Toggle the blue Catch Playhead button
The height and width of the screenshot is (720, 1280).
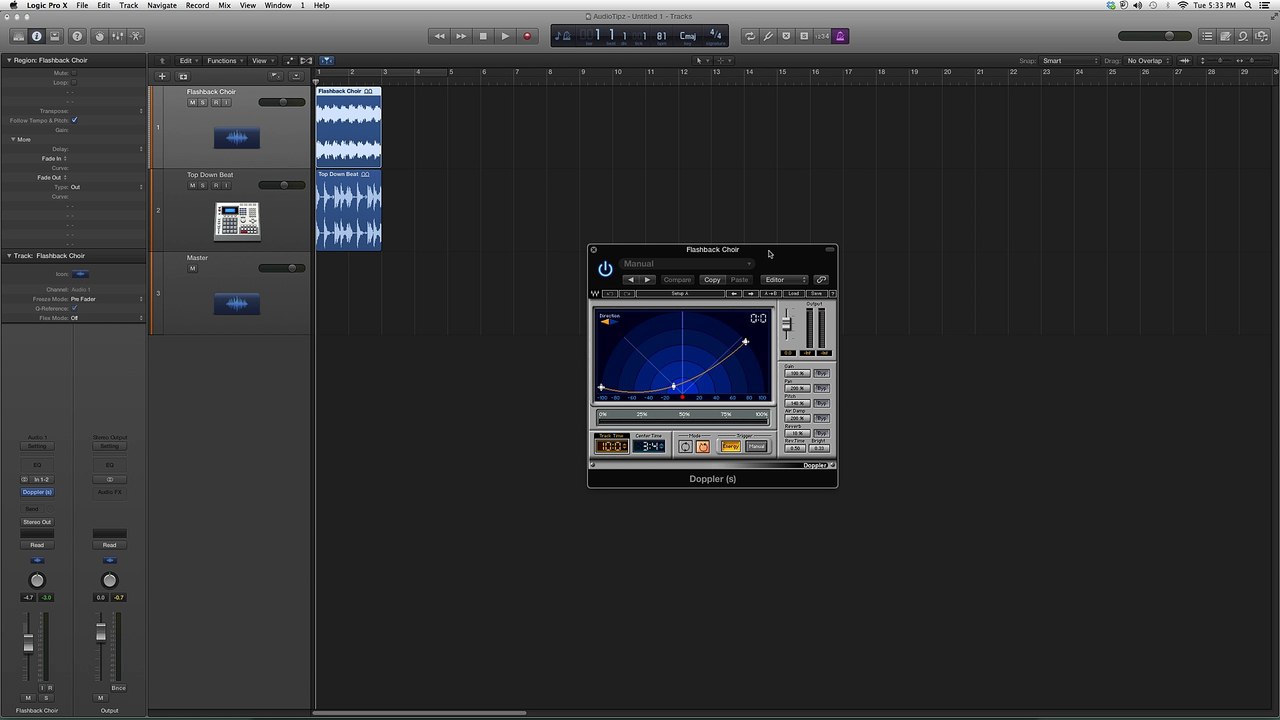point(326,61)
